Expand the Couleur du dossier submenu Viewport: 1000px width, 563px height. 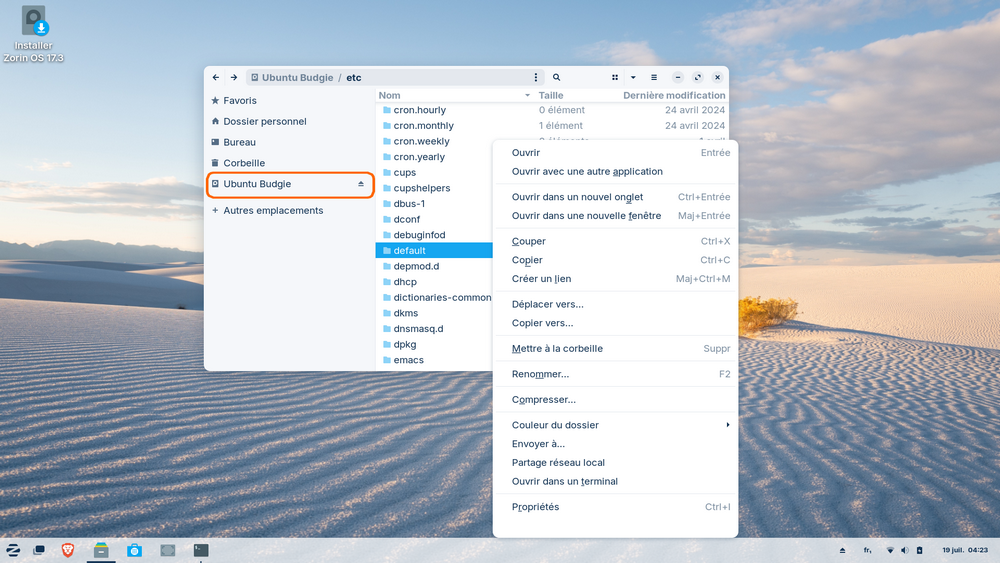[620, 425]
